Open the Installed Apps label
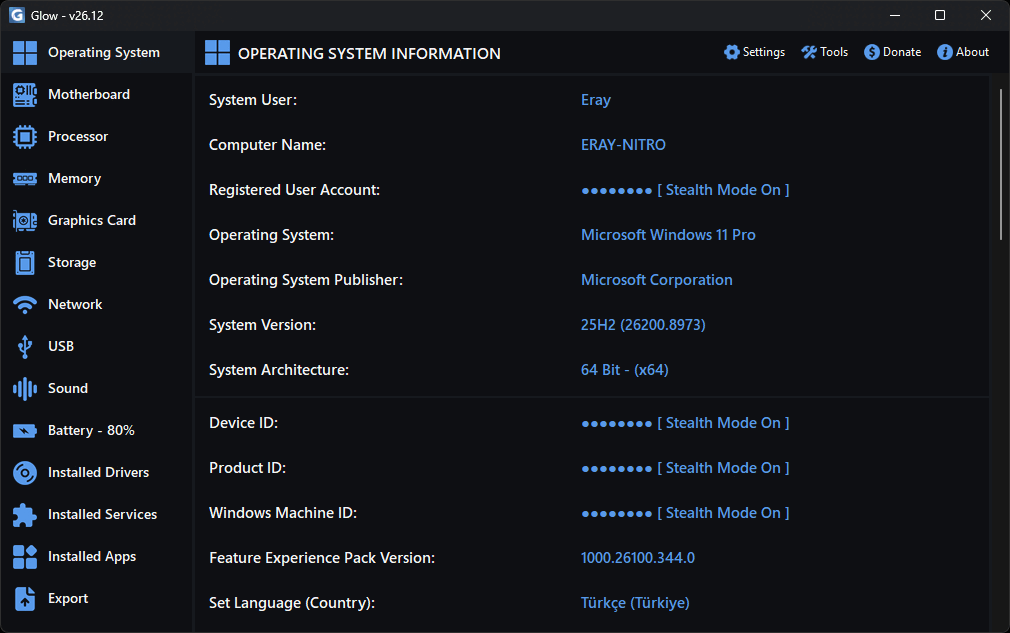The width and height of the screenshot is (1010, 633). coord(92,556)
